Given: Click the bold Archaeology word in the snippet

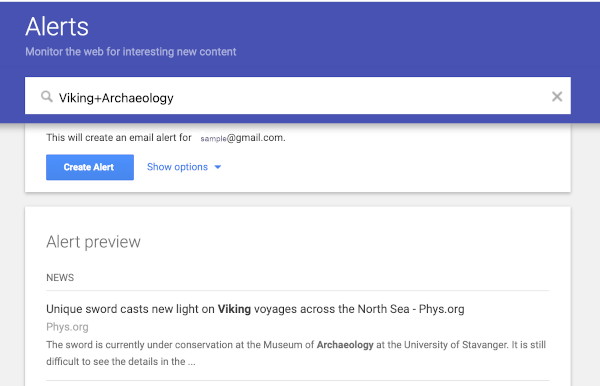Looking at the screenshot, I should [x=345, y=345].
